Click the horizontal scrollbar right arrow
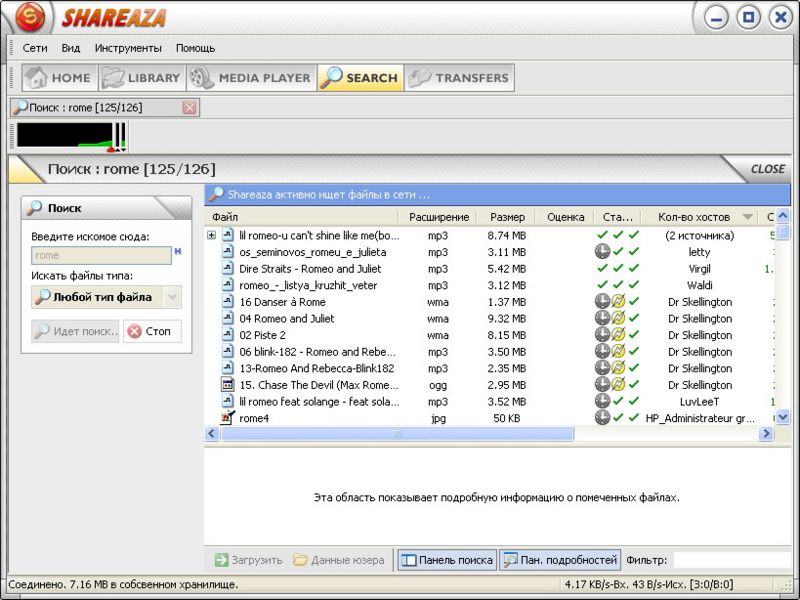 766,434
